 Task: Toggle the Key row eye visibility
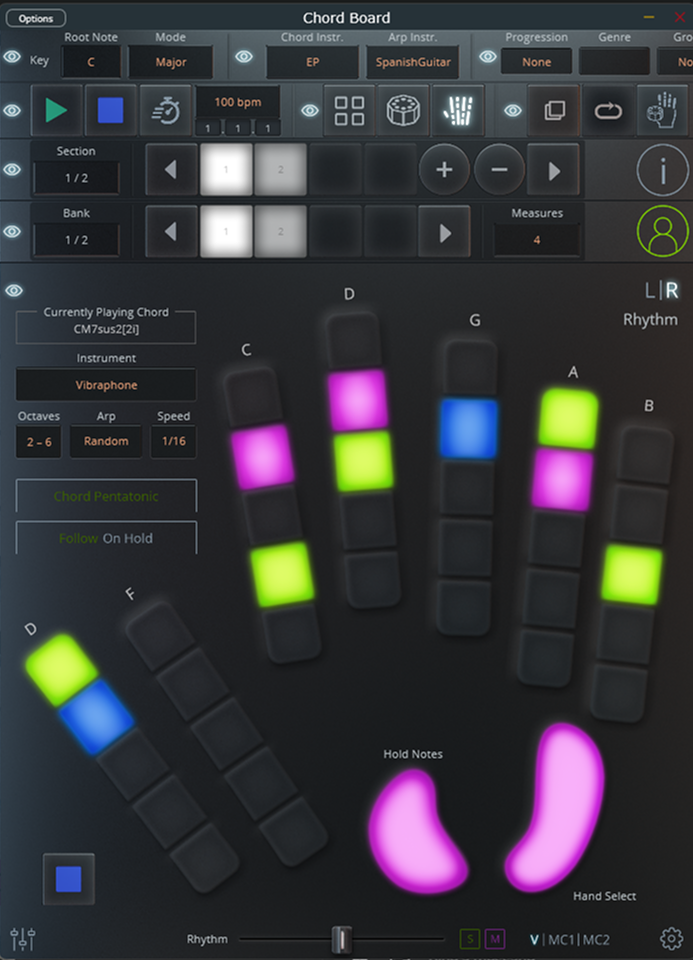[12, 57]
